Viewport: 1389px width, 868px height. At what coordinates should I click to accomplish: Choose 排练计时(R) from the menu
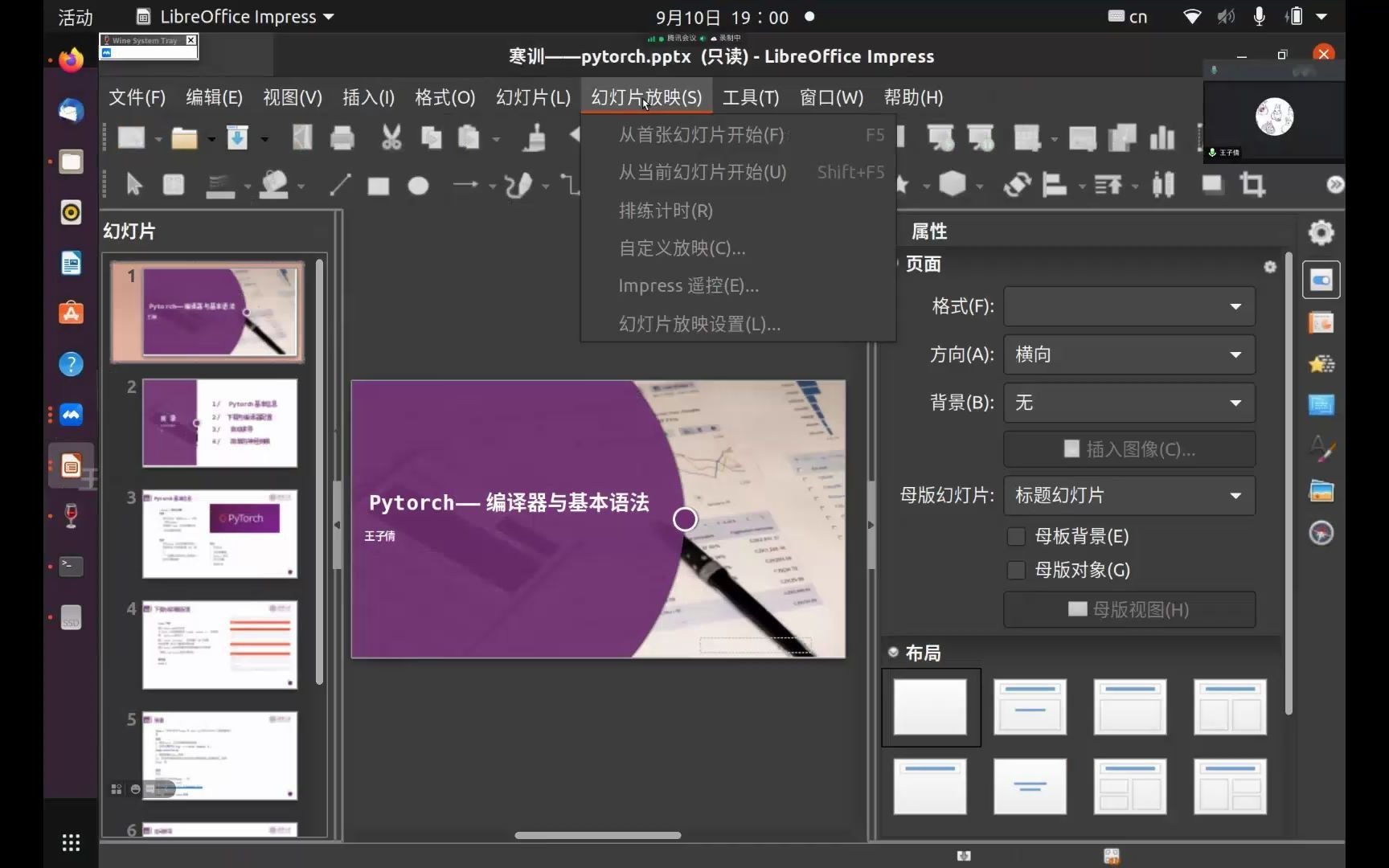pyautogui.click(x=739, y=211)
